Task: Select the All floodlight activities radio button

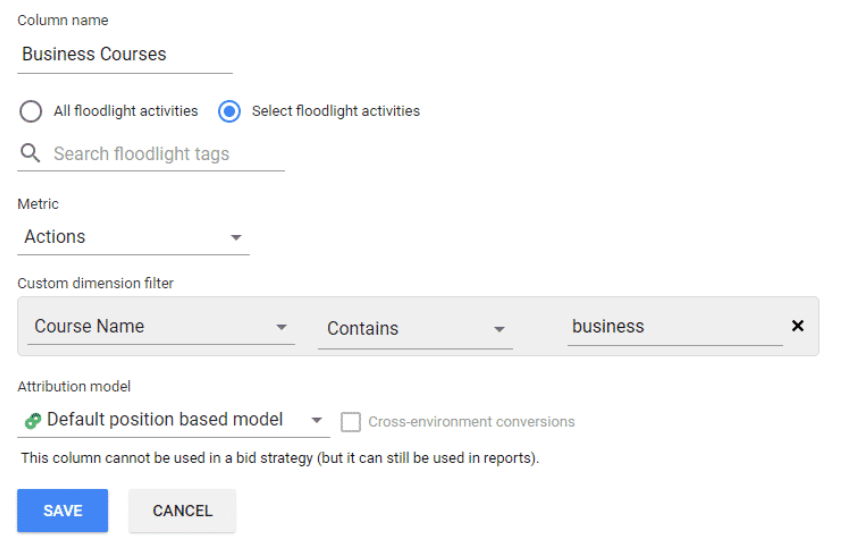Action: pos(31,111)
